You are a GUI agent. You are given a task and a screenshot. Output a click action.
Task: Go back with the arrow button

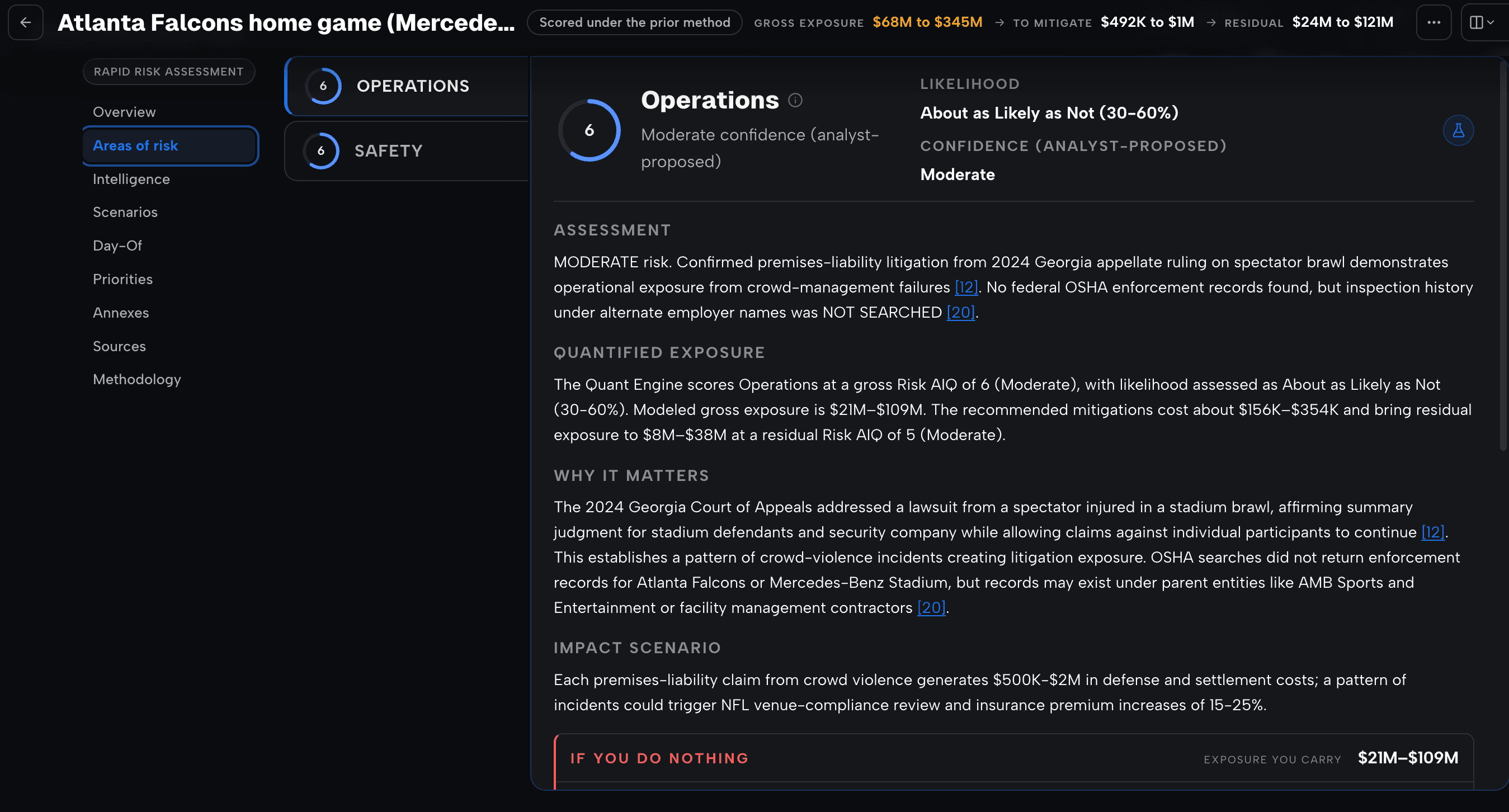(26, 22)
